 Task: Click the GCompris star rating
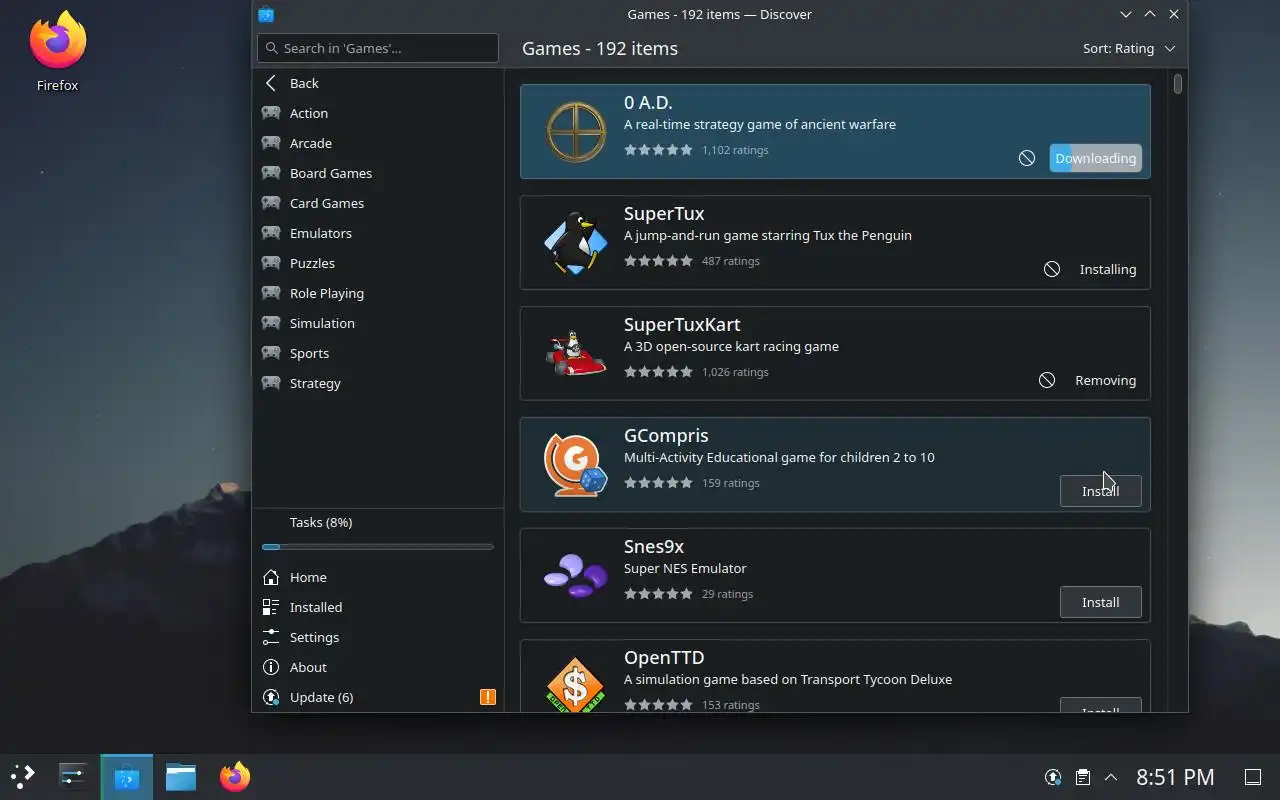[658, 483]
